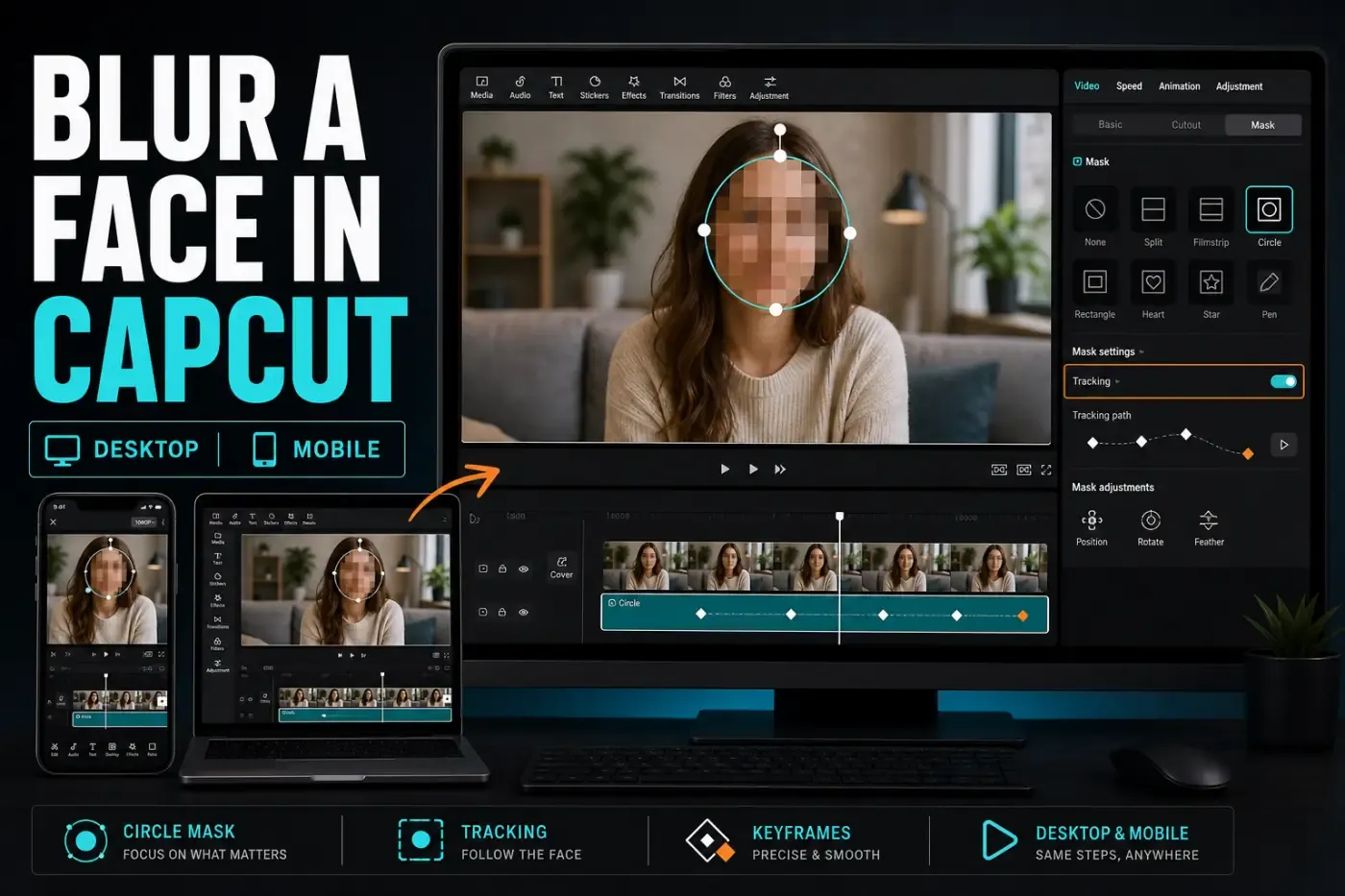Image resolution: width=1345 pixels, height=896 pixels.
Task: Open Stickers in the monitor's top toolbar
Action: tap(595, 86)
